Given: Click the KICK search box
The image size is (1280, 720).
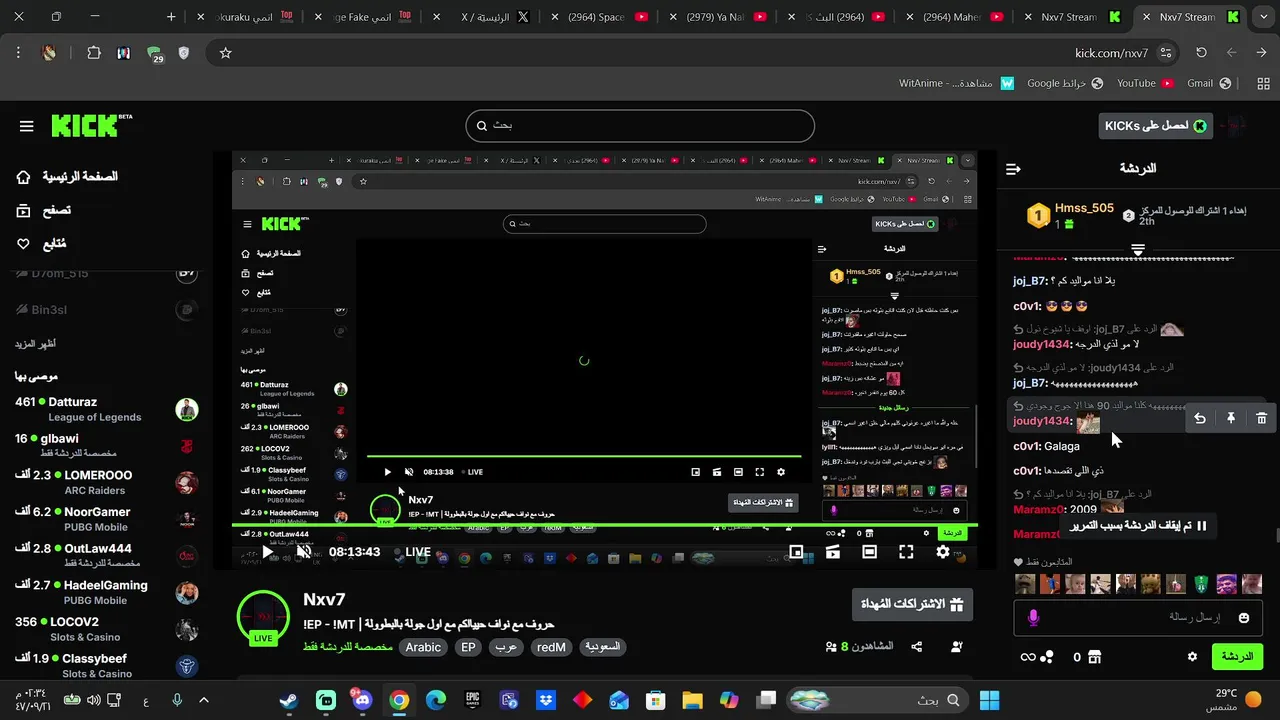Looking at the screenshot, I should [x=640, y=126].
